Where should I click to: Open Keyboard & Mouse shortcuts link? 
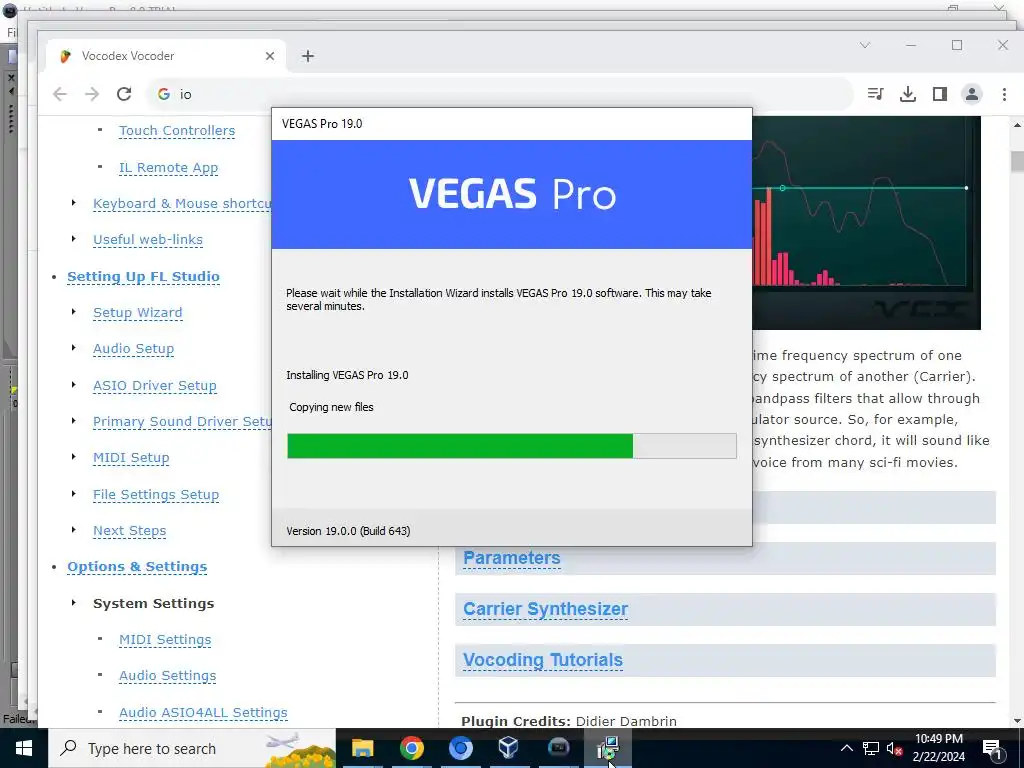[182, 204]
